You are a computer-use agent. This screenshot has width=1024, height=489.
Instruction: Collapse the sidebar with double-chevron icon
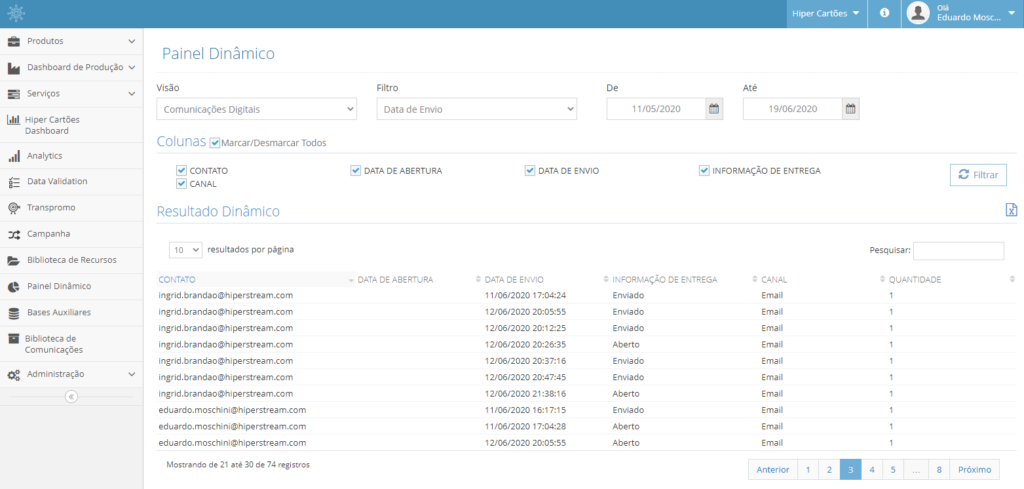(72, 396)
